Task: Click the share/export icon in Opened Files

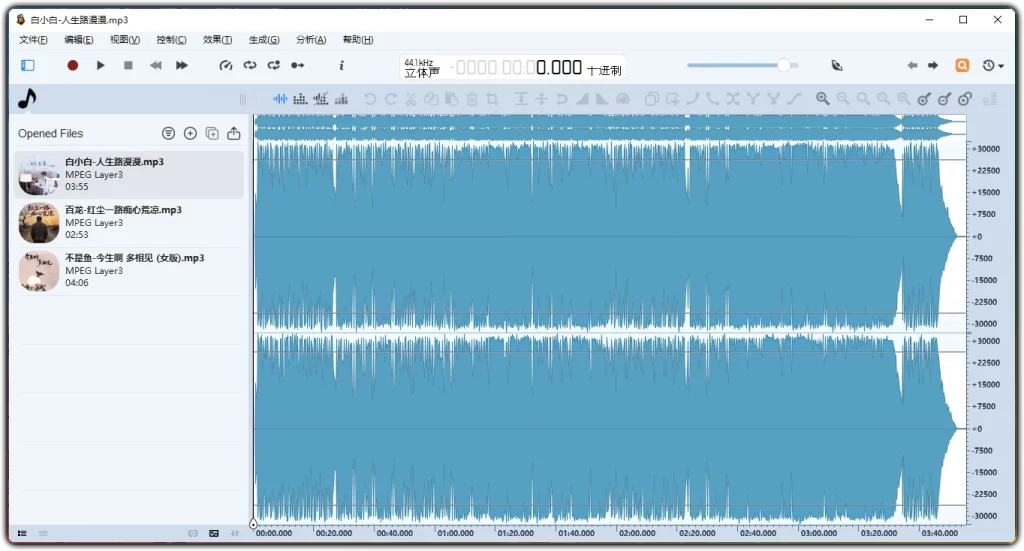Action: click(234, 133)
